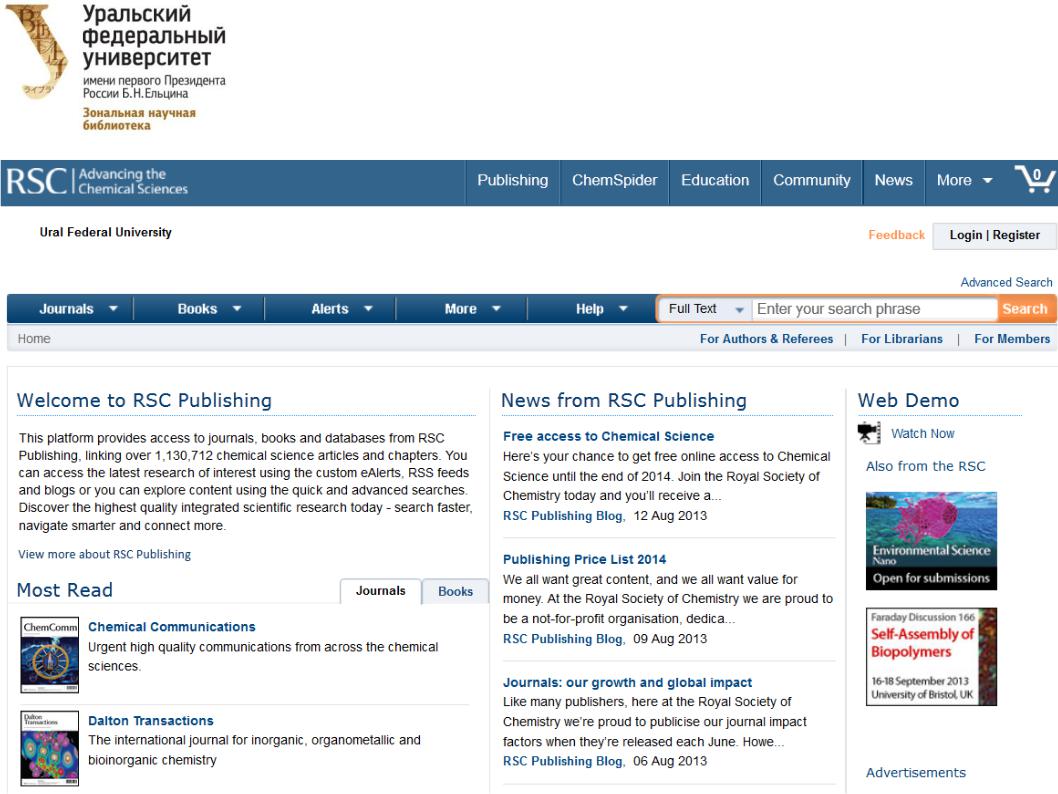The image size is (1058, 794).
Task: Open the ChemSpider menu item
Action: point(615,180)
